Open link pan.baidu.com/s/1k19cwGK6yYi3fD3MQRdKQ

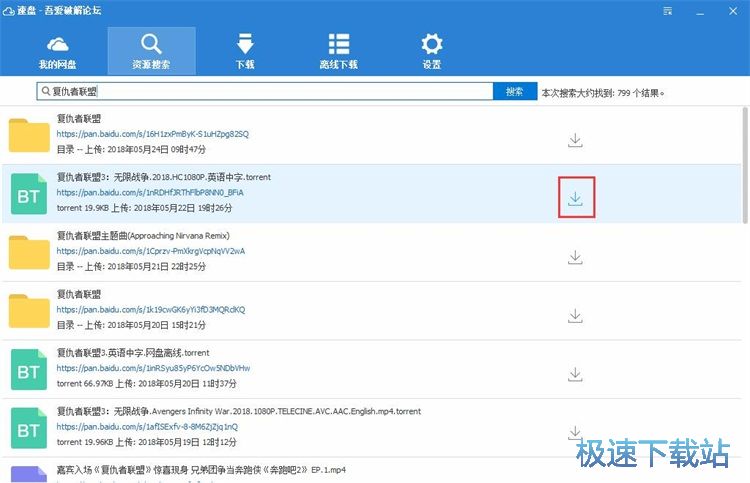click(151, 309)
